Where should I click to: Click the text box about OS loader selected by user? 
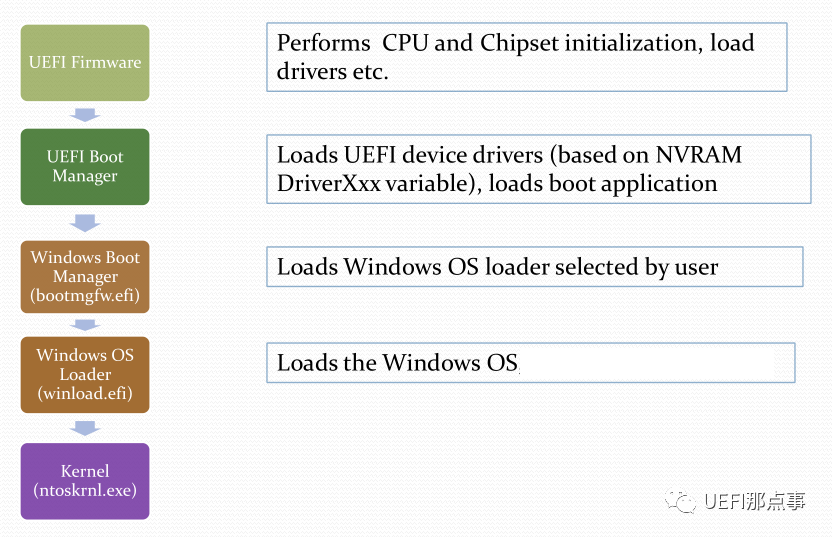[534, 267]
